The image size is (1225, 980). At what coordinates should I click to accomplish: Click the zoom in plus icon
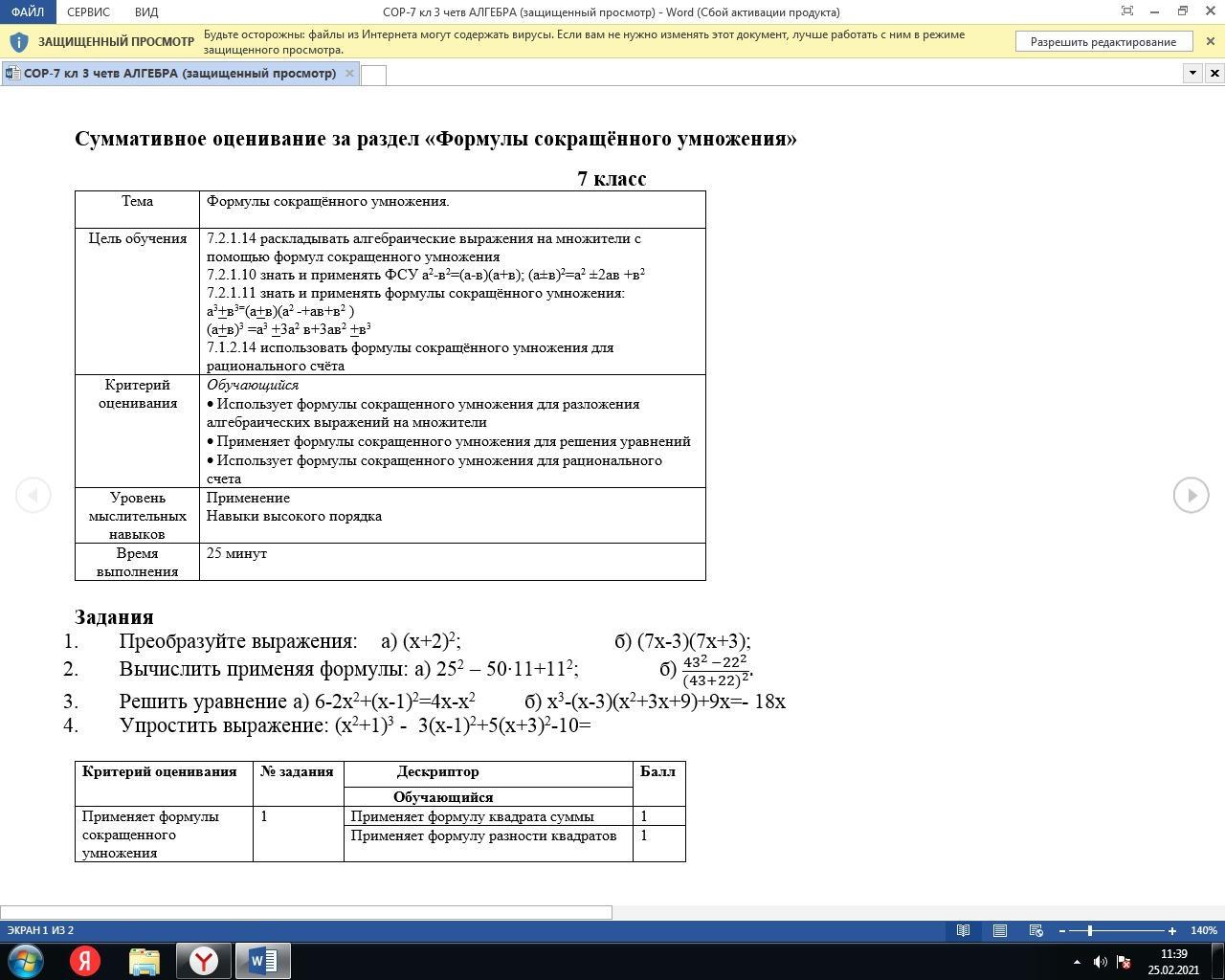tap(1171, 930)
